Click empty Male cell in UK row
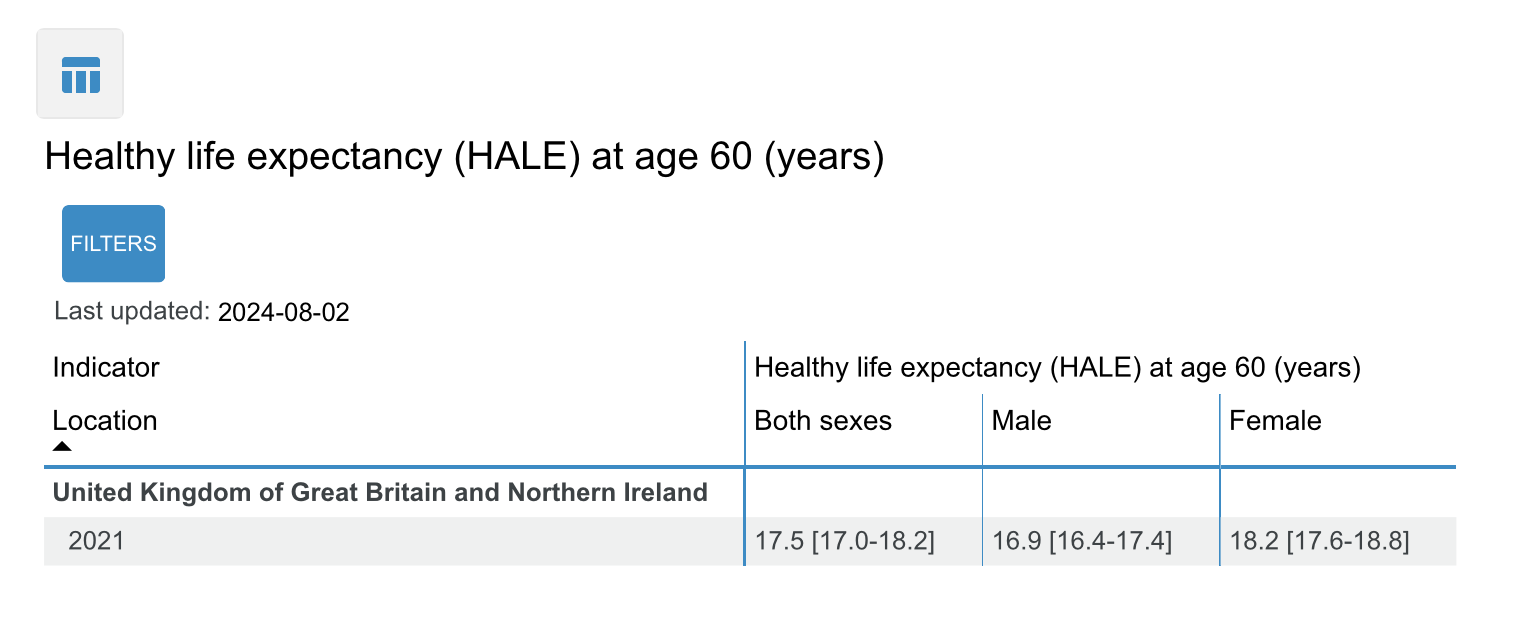 pos(1101,492)
